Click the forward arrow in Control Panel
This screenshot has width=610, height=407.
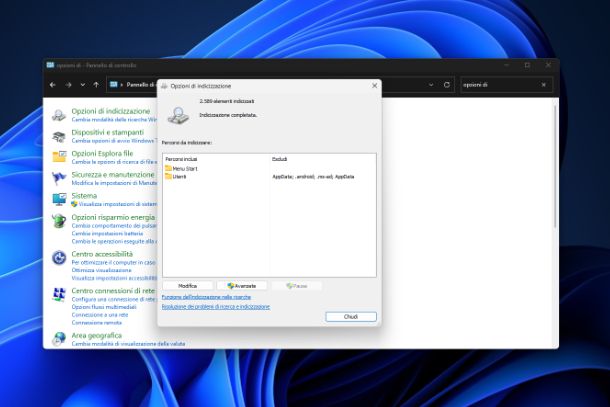pos(68,85)
